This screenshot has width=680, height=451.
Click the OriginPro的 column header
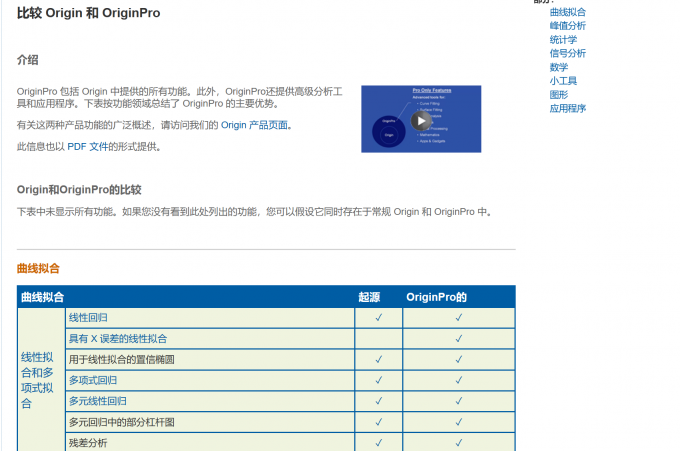click(x=436, y=297)
